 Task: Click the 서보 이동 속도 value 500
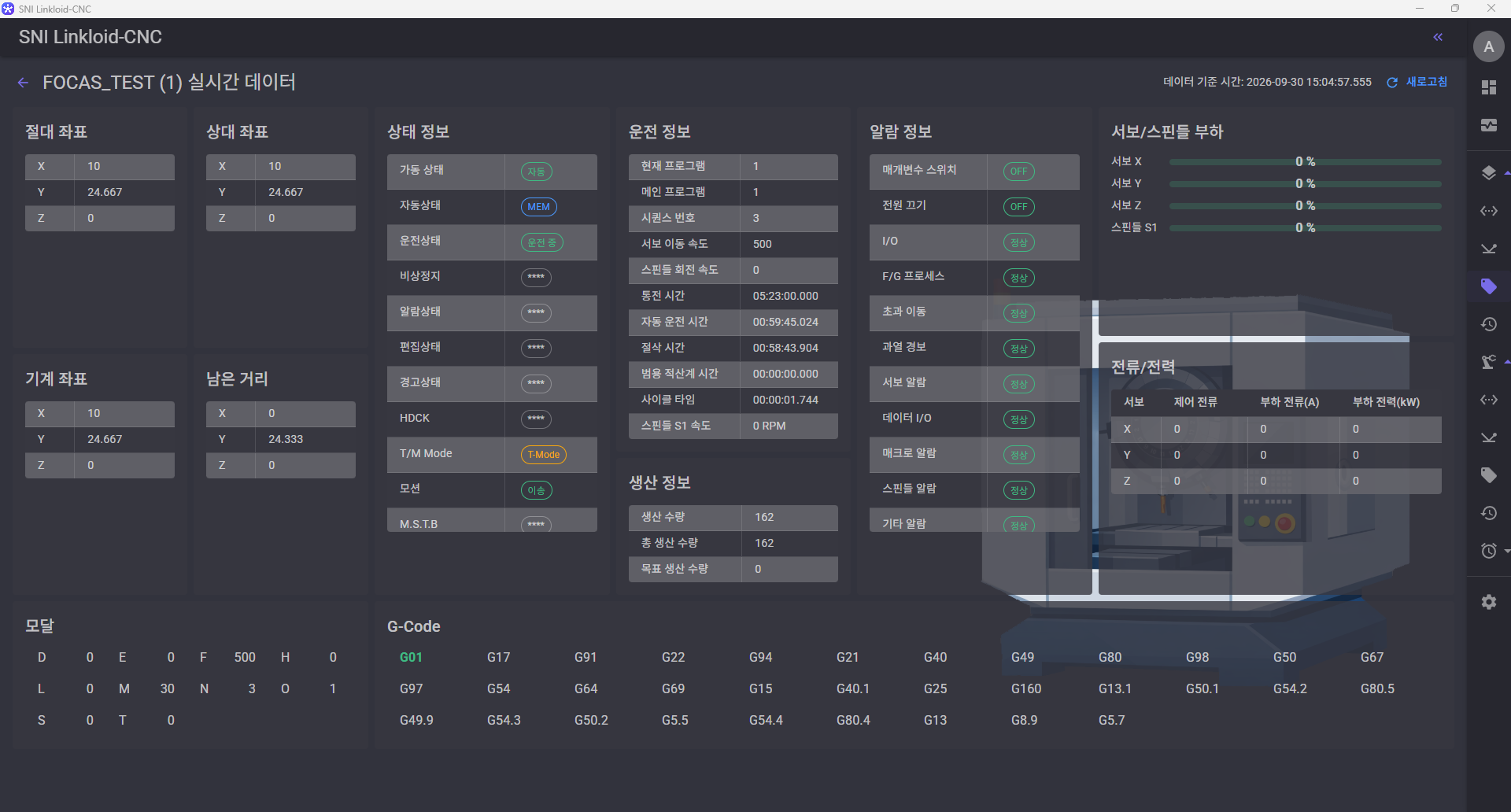pos(762,244)
